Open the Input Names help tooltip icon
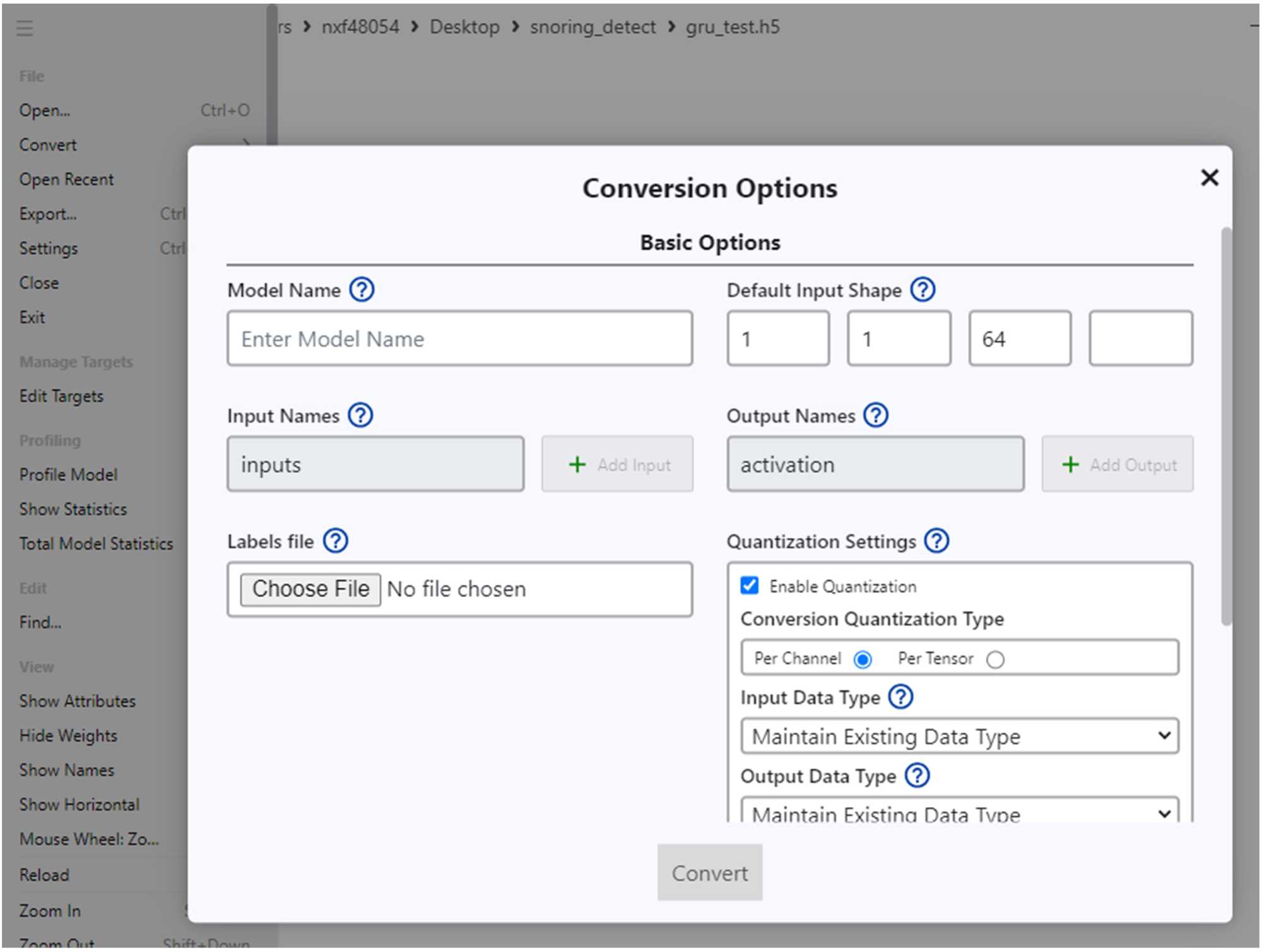 tap(361, 416)
